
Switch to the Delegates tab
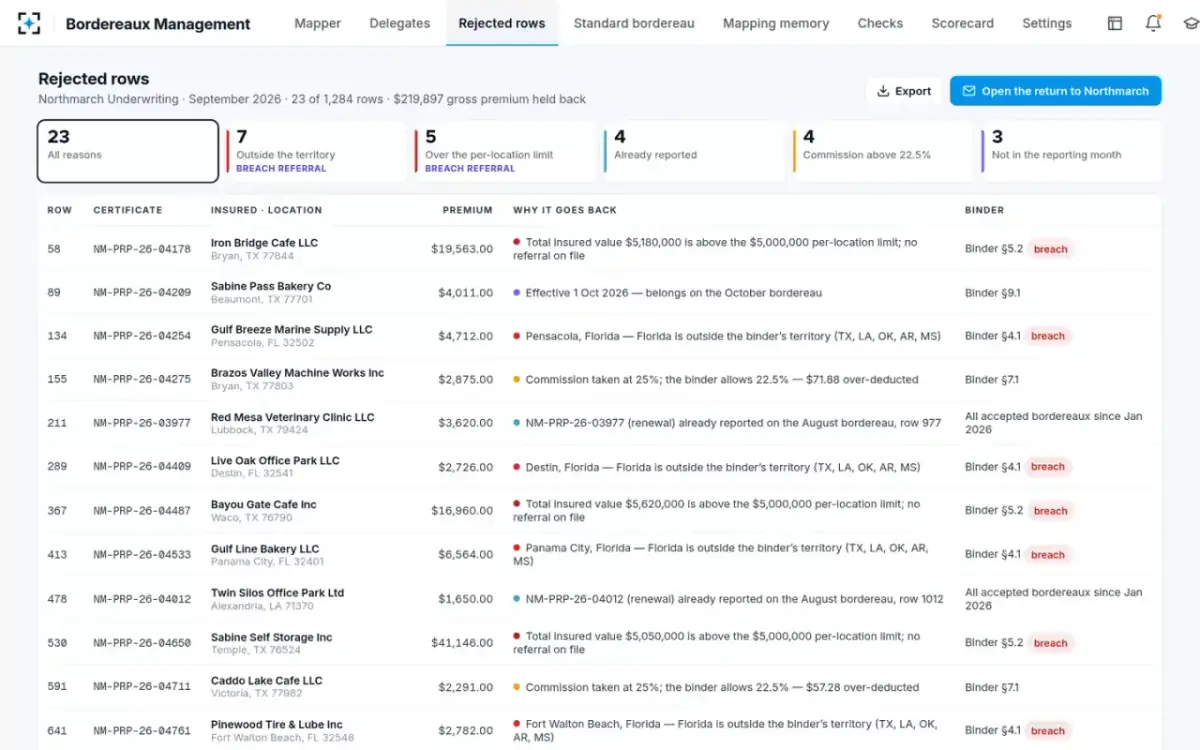click(x=400, y=23)
